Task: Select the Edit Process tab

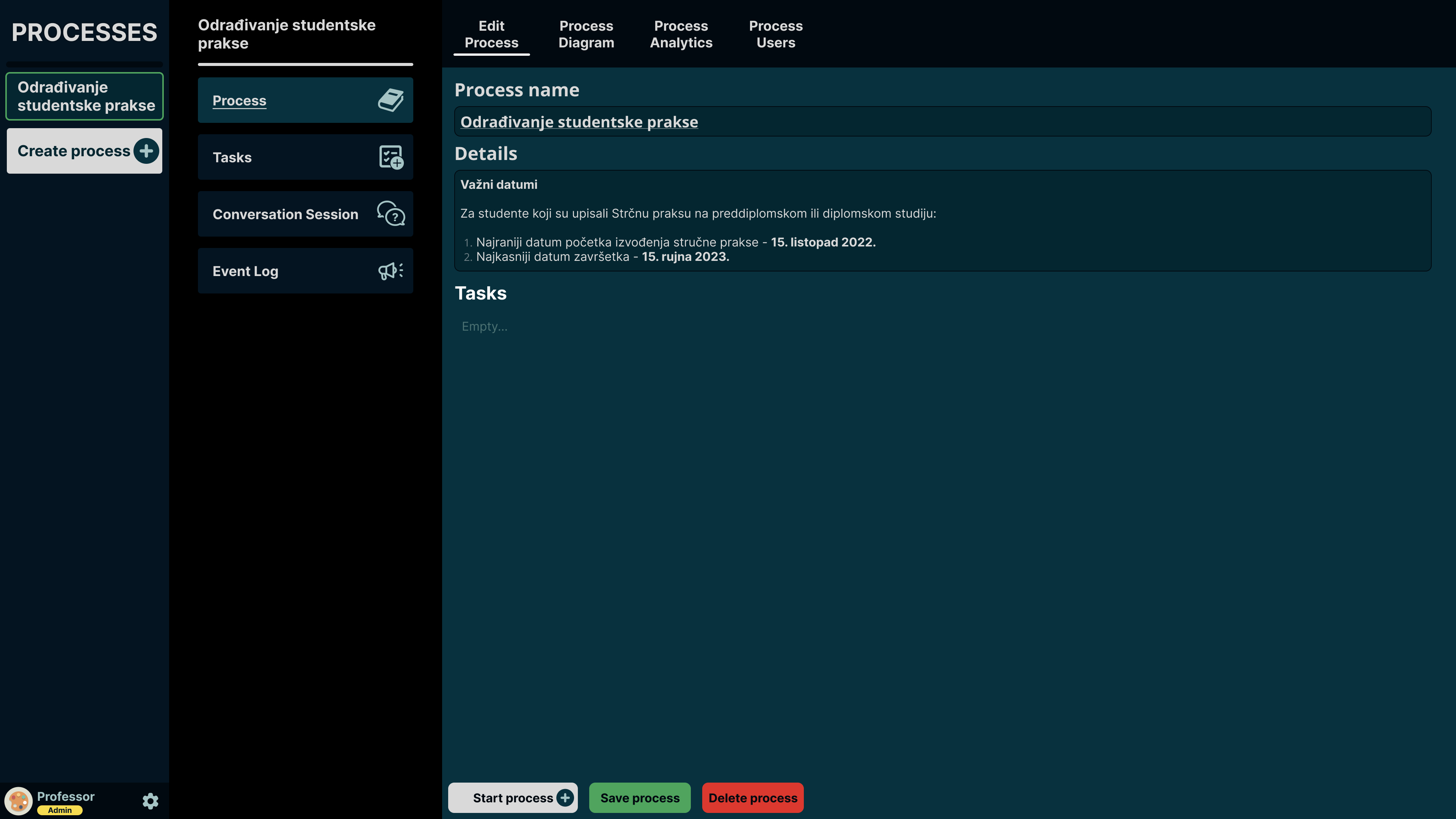Action: pyautogui.click(x=491, y=35)
